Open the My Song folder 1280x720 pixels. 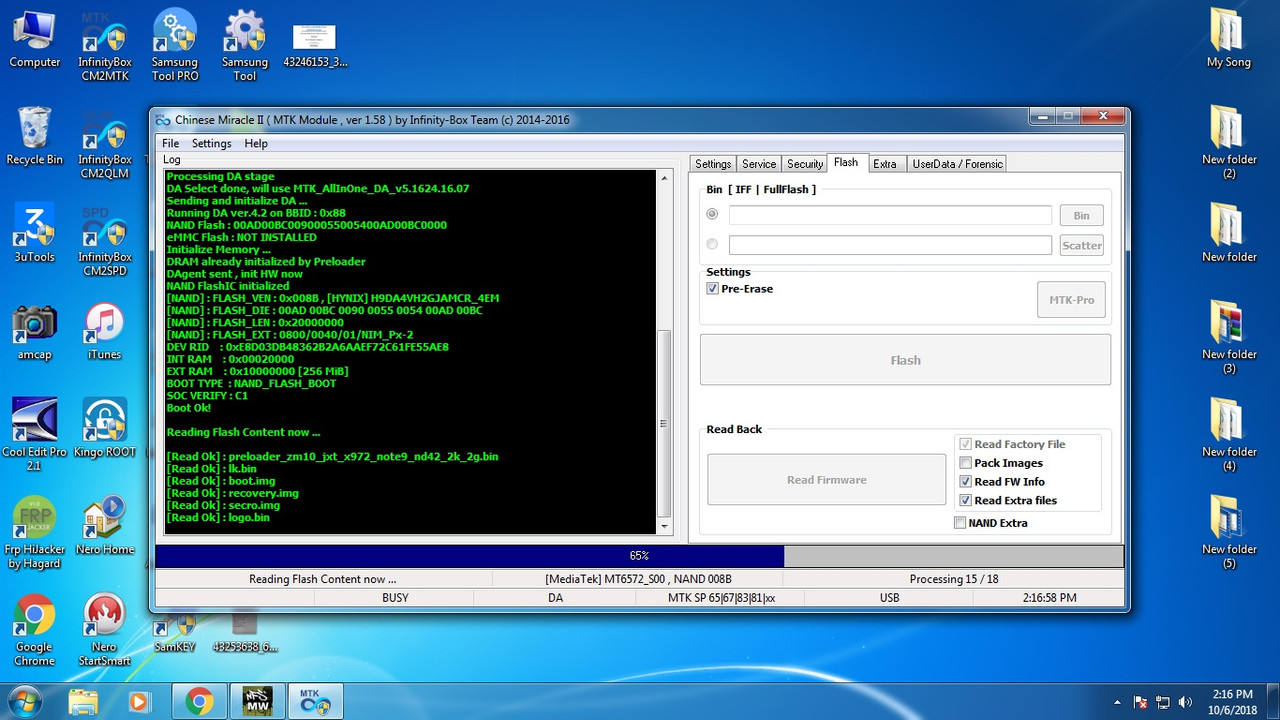1228,40
